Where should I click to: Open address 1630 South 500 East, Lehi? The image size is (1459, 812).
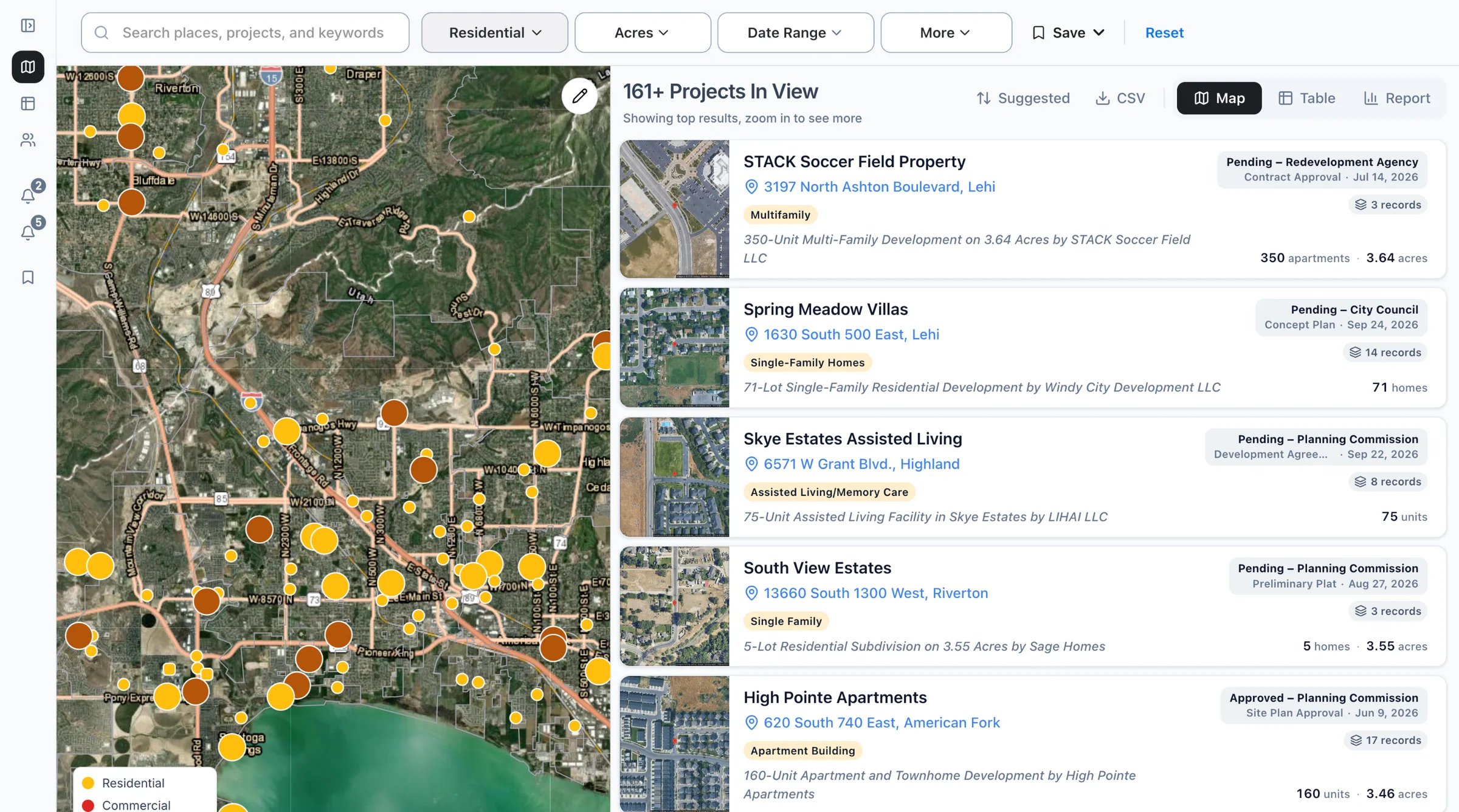pyautogui.click(x=851, y=334)
